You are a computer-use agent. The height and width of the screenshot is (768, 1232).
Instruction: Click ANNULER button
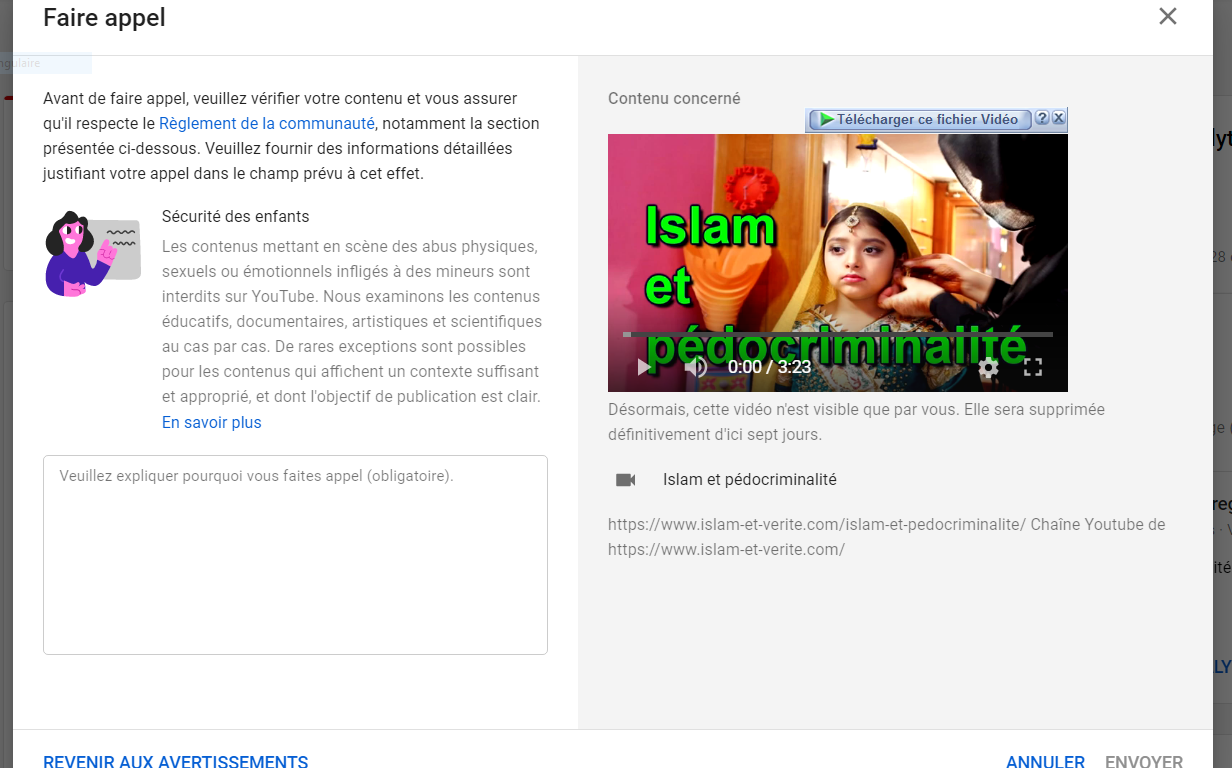[x=1045, y=761]
